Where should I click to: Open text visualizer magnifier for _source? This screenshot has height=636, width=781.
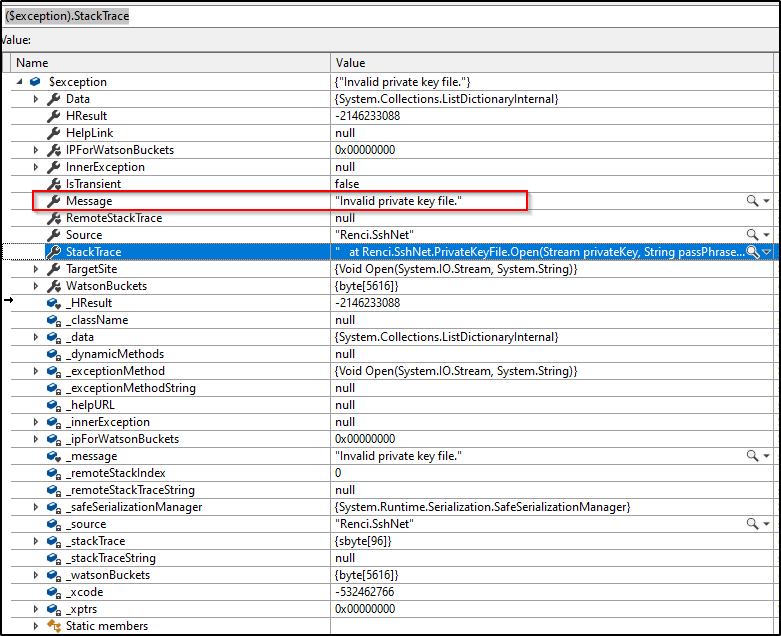[x=752, y=524]
